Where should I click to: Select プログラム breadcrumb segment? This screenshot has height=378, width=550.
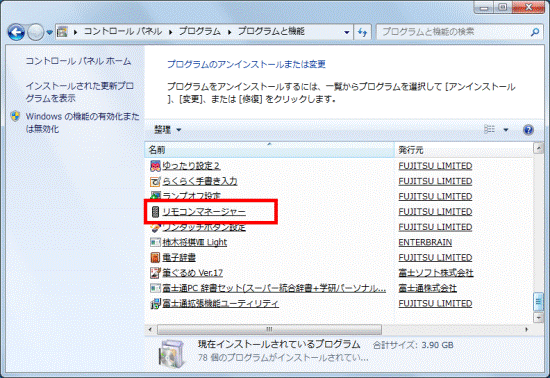(x=200, y=32)
